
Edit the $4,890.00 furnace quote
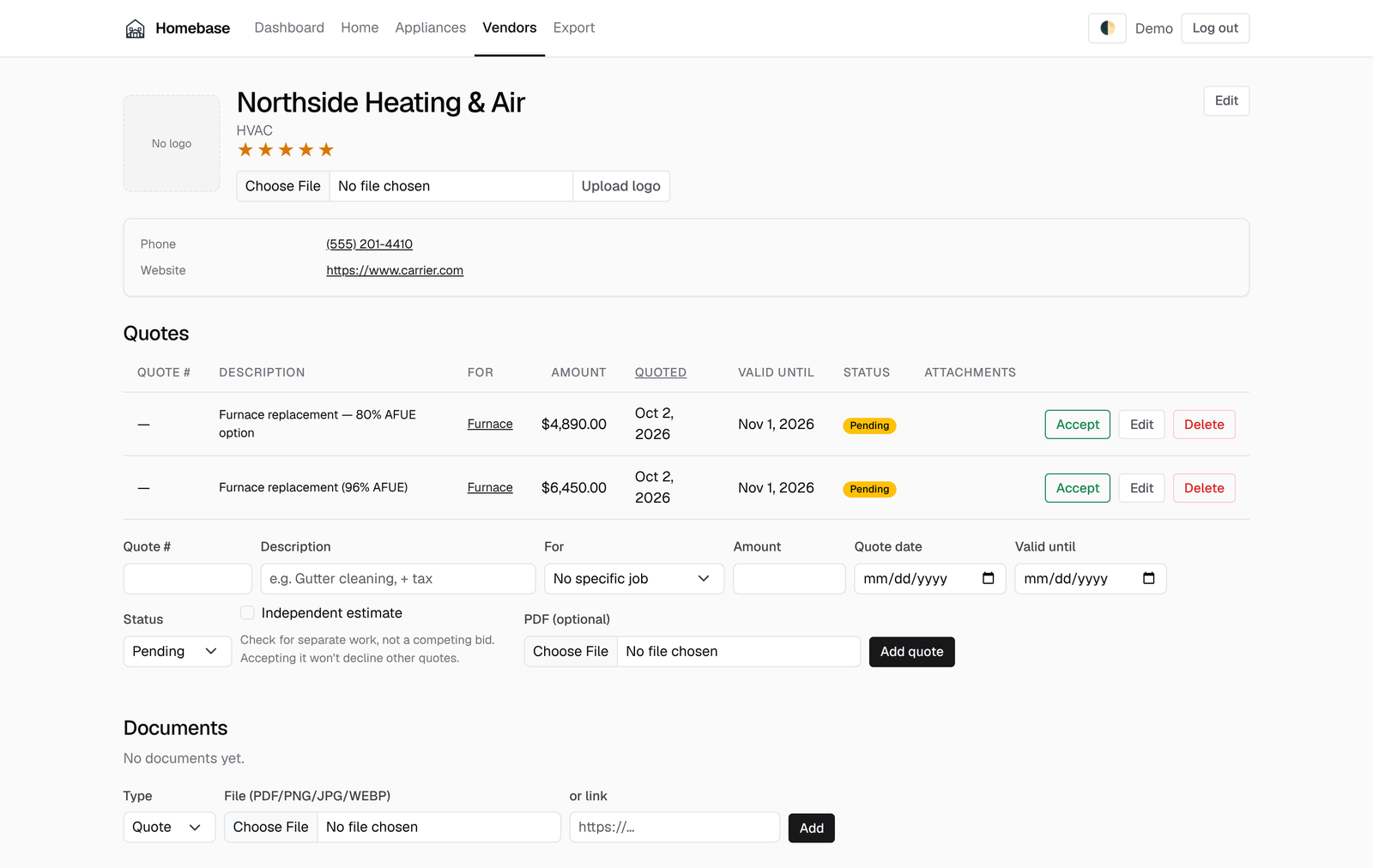1141,425
